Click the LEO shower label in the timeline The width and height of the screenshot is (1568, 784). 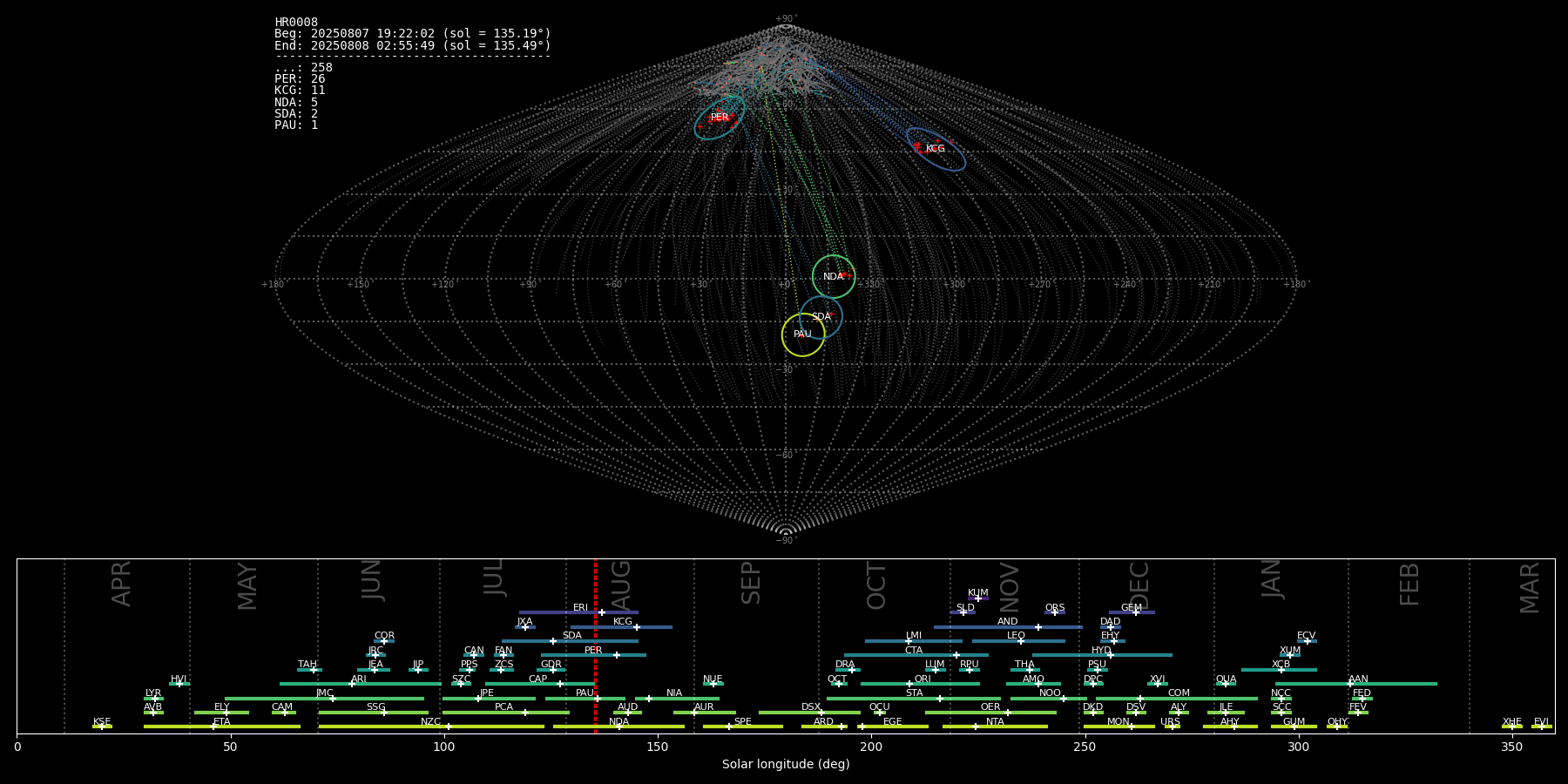1017,636
